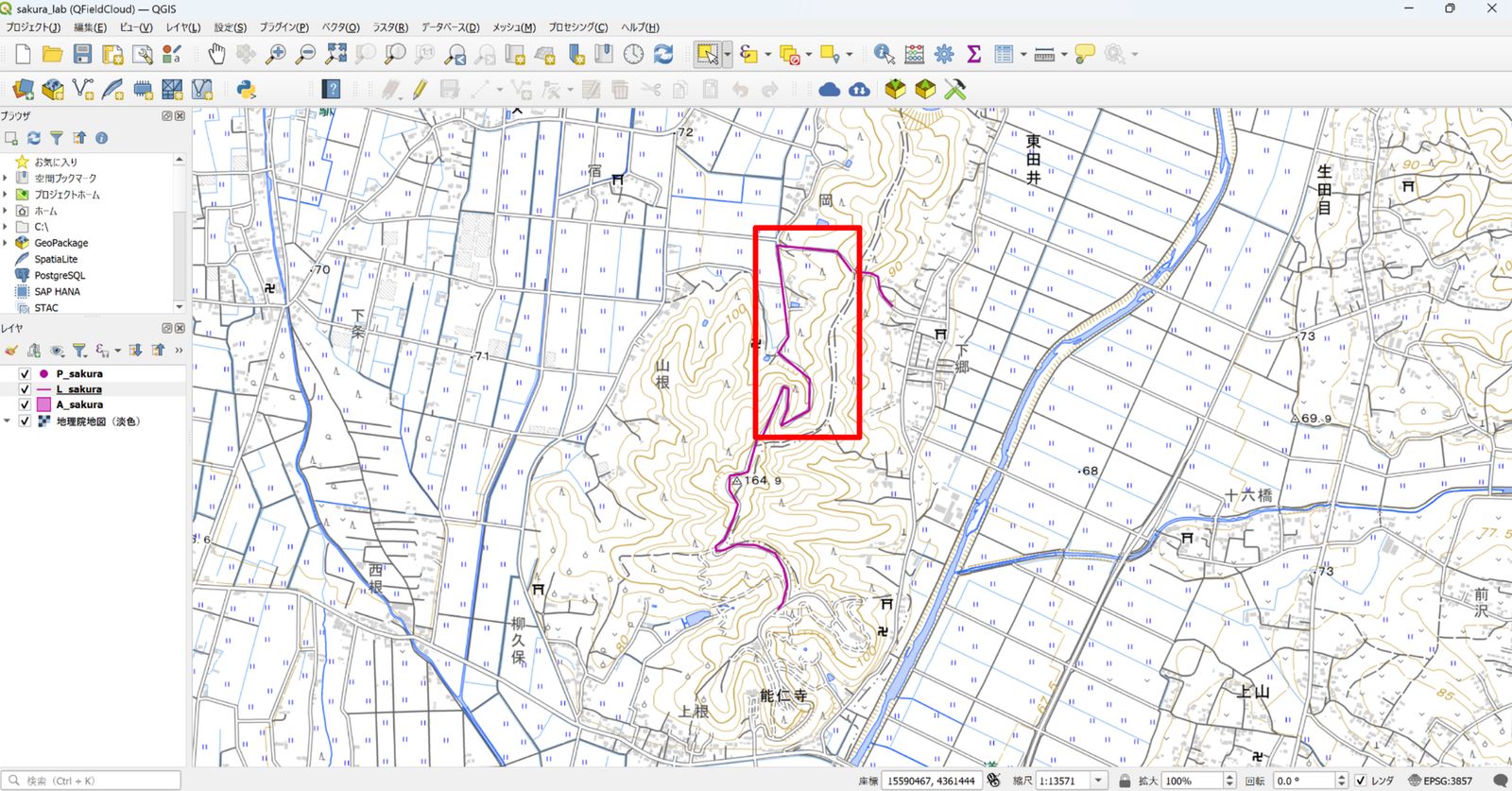Toggle the 地理院地図（淡色） layer checkbox
Viewport: 1512px width, 791px height.
pyautogui.click(x=25, y=421)
